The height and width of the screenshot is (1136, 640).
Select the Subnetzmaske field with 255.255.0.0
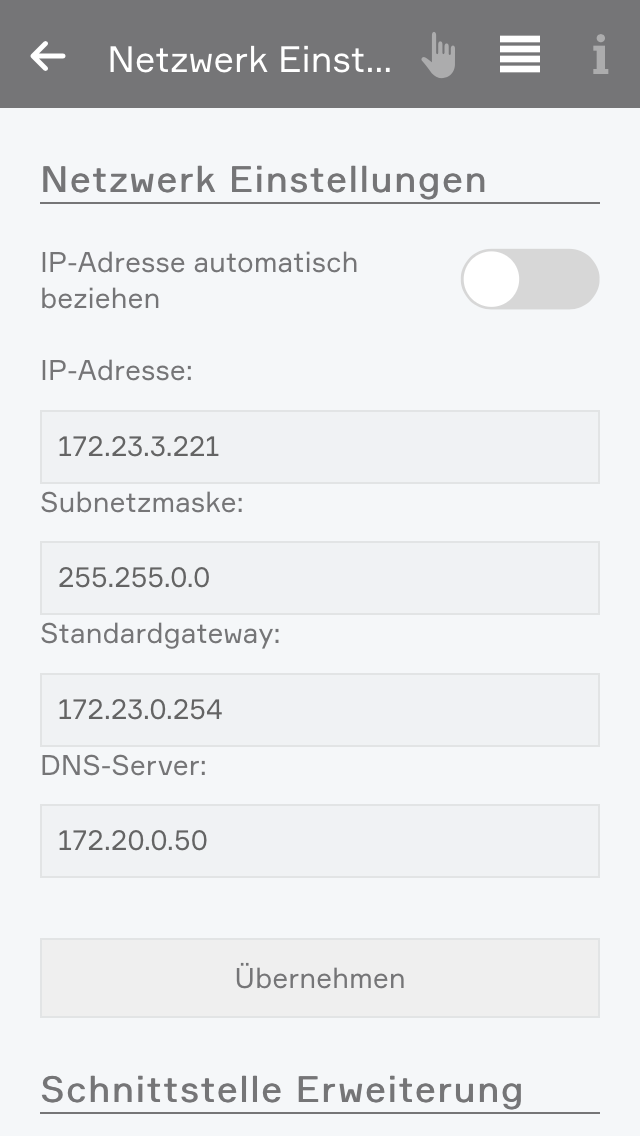tap(320, 578)
